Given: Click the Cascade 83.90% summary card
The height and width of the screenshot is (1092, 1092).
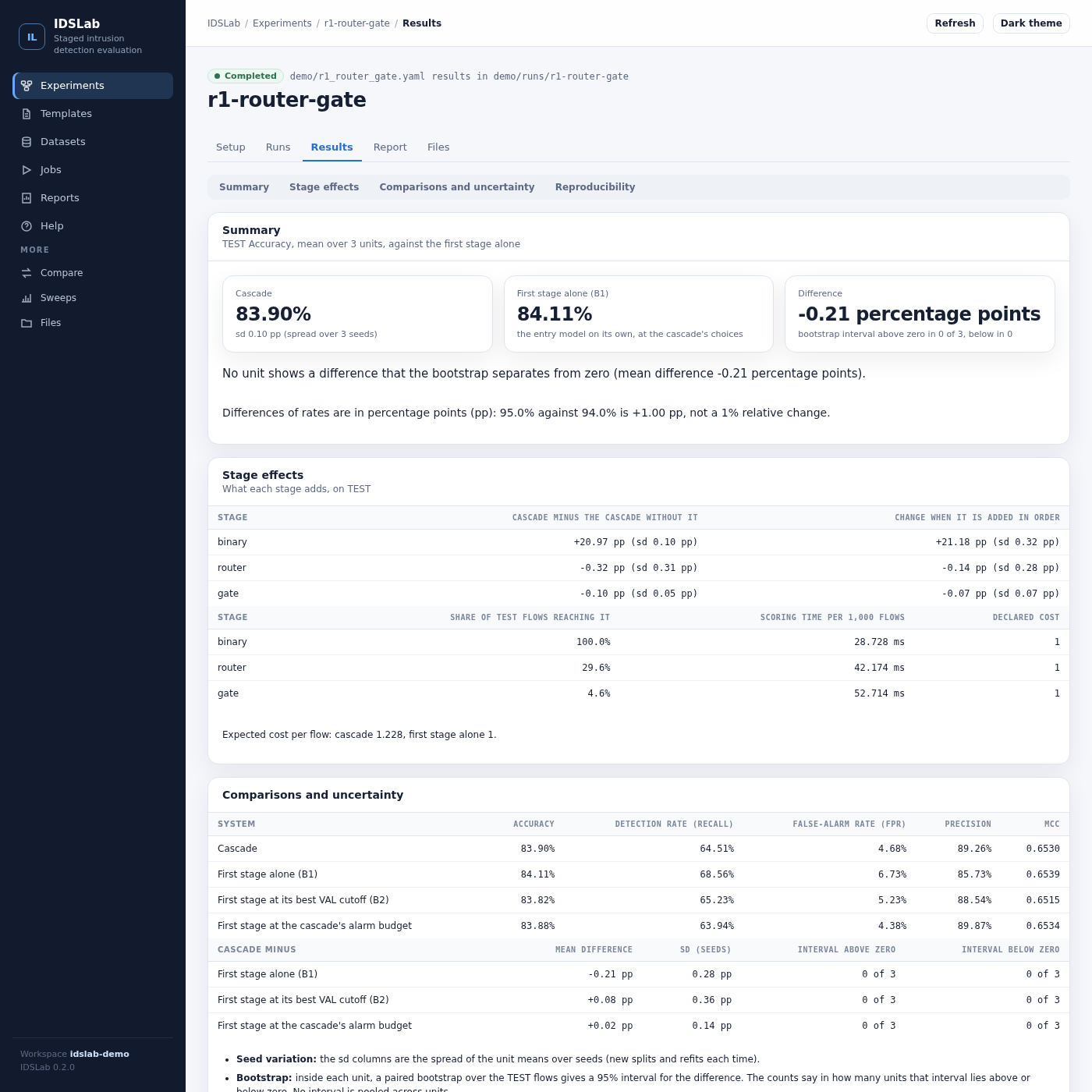Looking at the screenshot, I should click(357, 314).
